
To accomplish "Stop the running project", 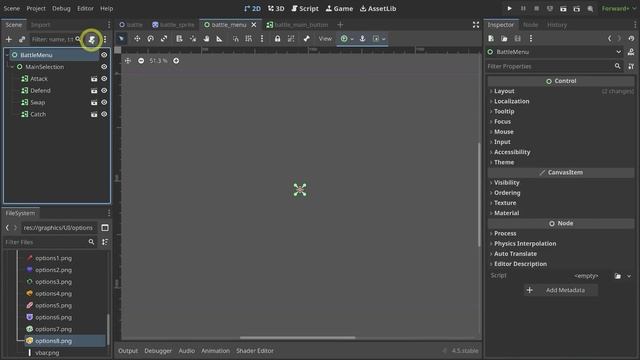I will point(536,9).
